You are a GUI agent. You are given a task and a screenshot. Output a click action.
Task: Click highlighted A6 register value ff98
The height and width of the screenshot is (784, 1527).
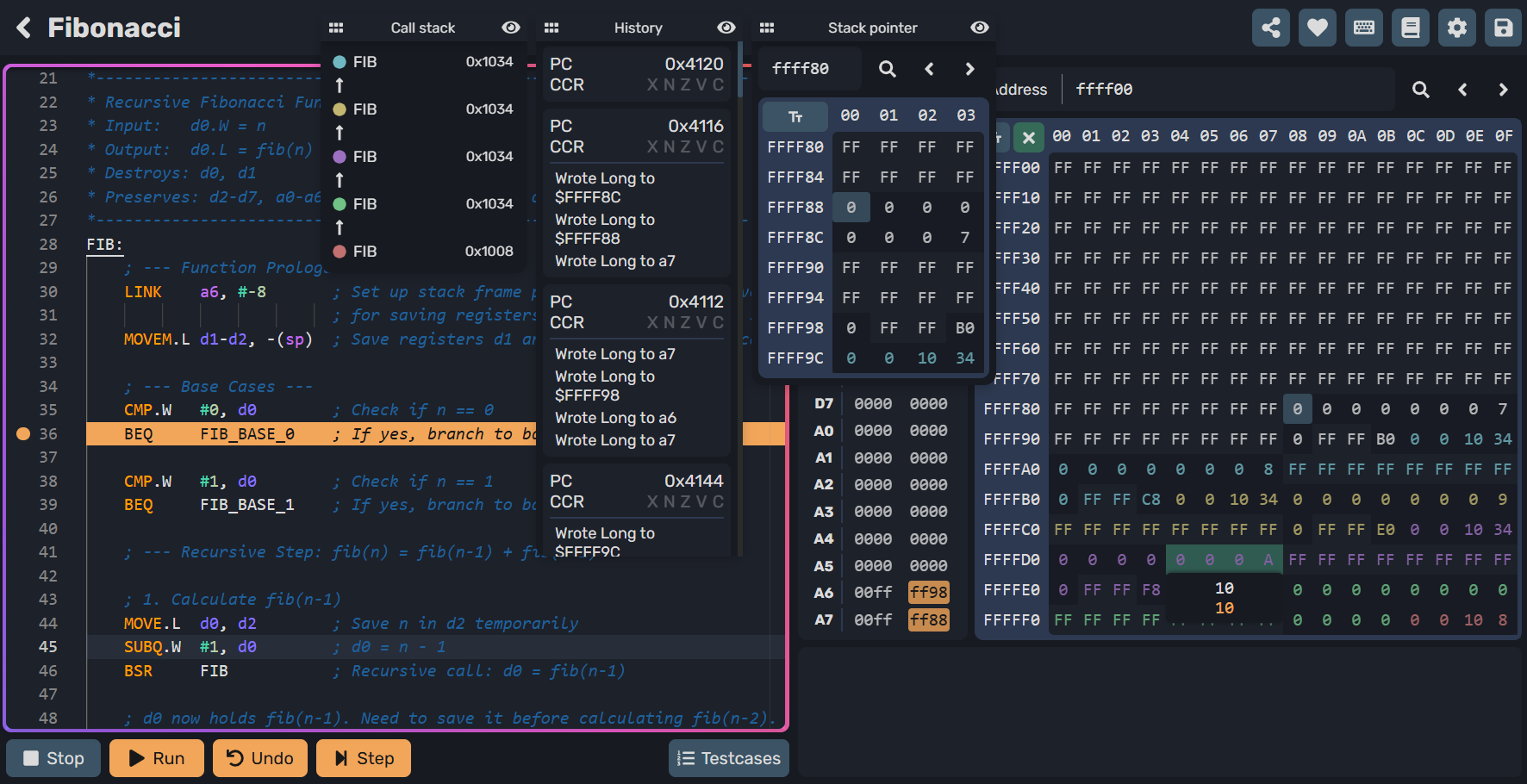click(x=929, y=593)
